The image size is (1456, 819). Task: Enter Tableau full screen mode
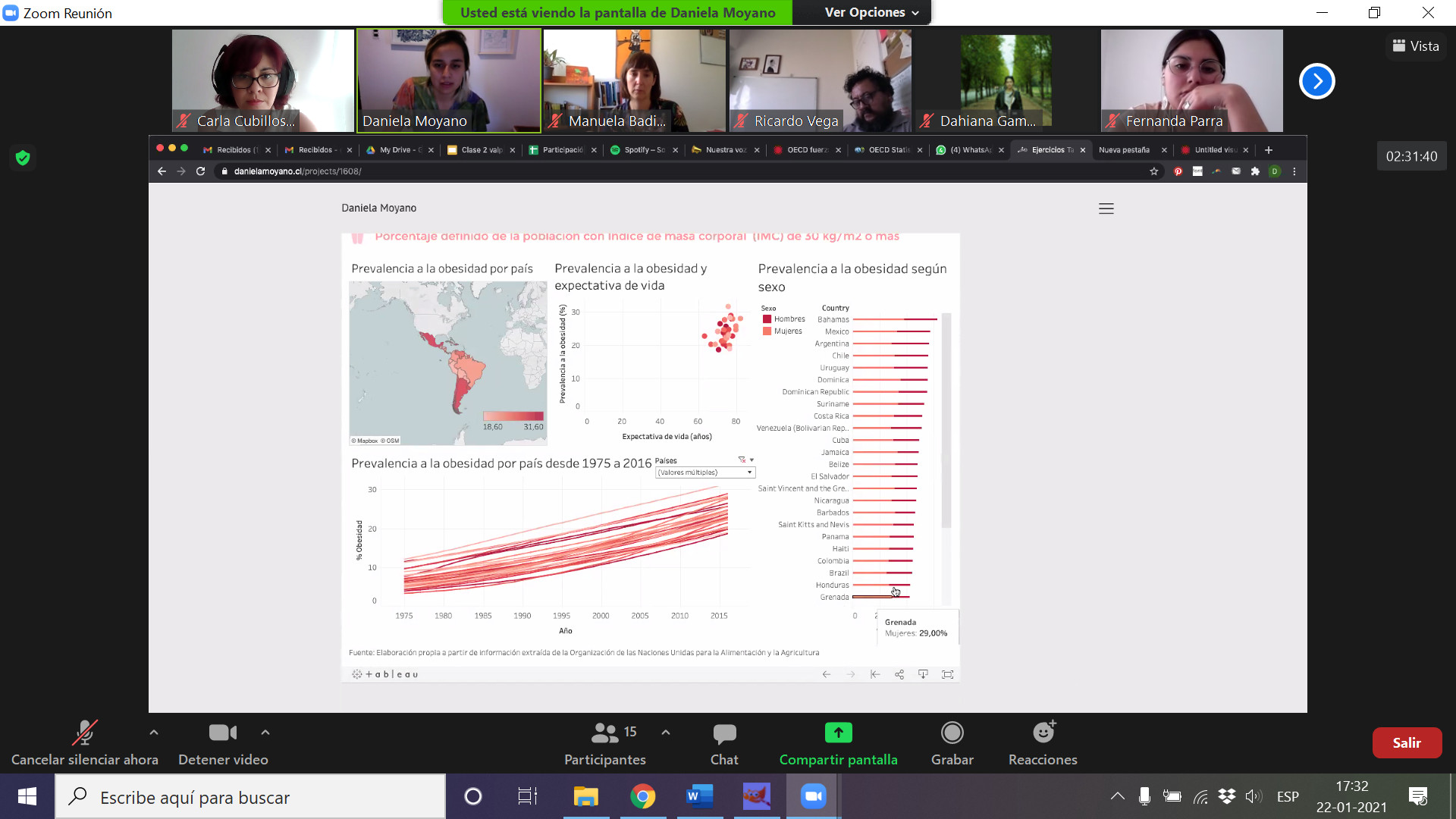pos(947,674)
